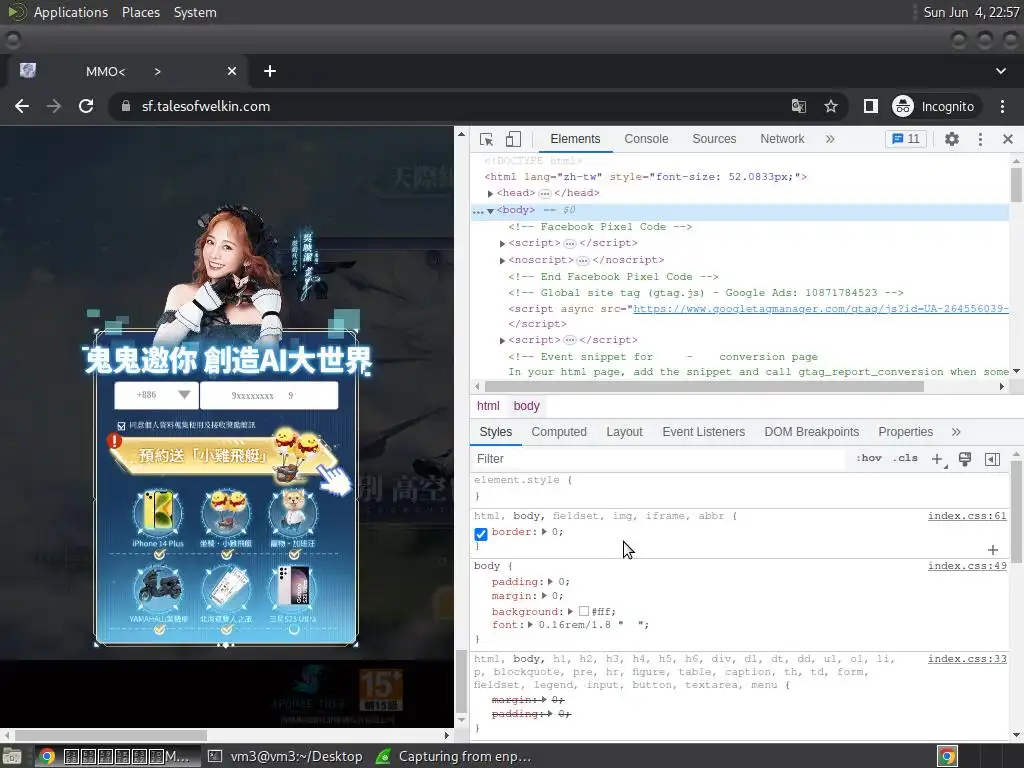Image resolution: width=1024 pixels, height=768 pixels.
Task: Uncheck the border: 0 declaration checkbox
Action: coord(481,534)
